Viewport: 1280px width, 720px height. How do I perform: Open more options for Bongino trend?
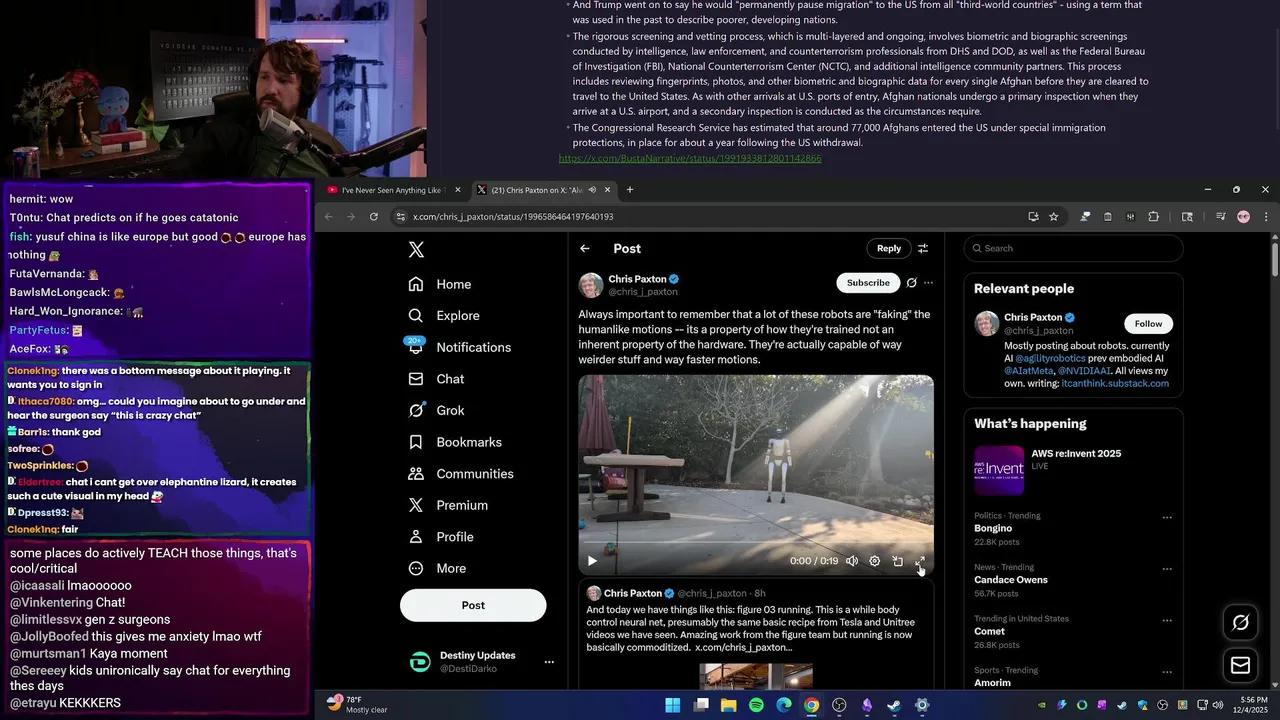coord(1166,518)
